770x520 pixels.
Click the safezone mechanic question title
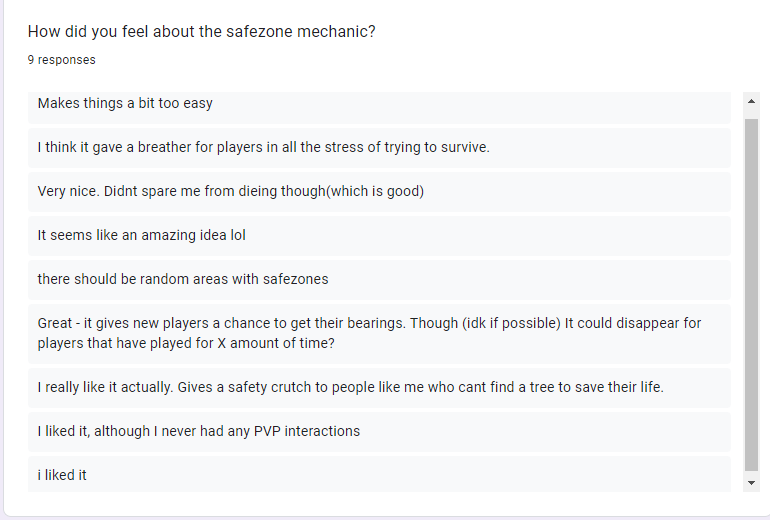pyautogui.click(x=201, y=31)
